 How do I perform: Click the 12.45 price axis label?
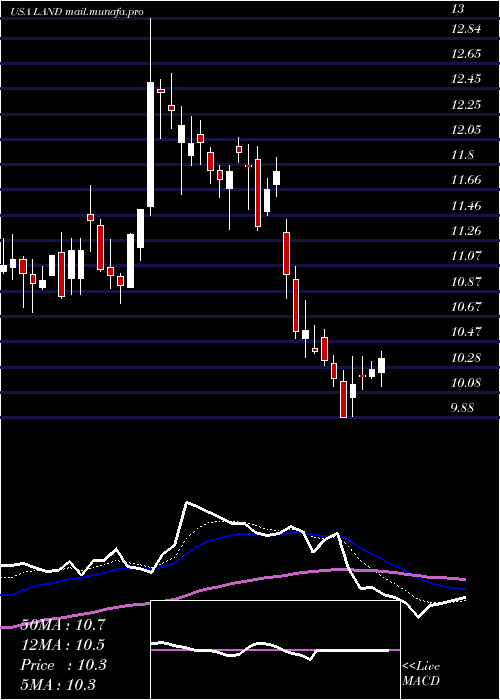point(466,79)
